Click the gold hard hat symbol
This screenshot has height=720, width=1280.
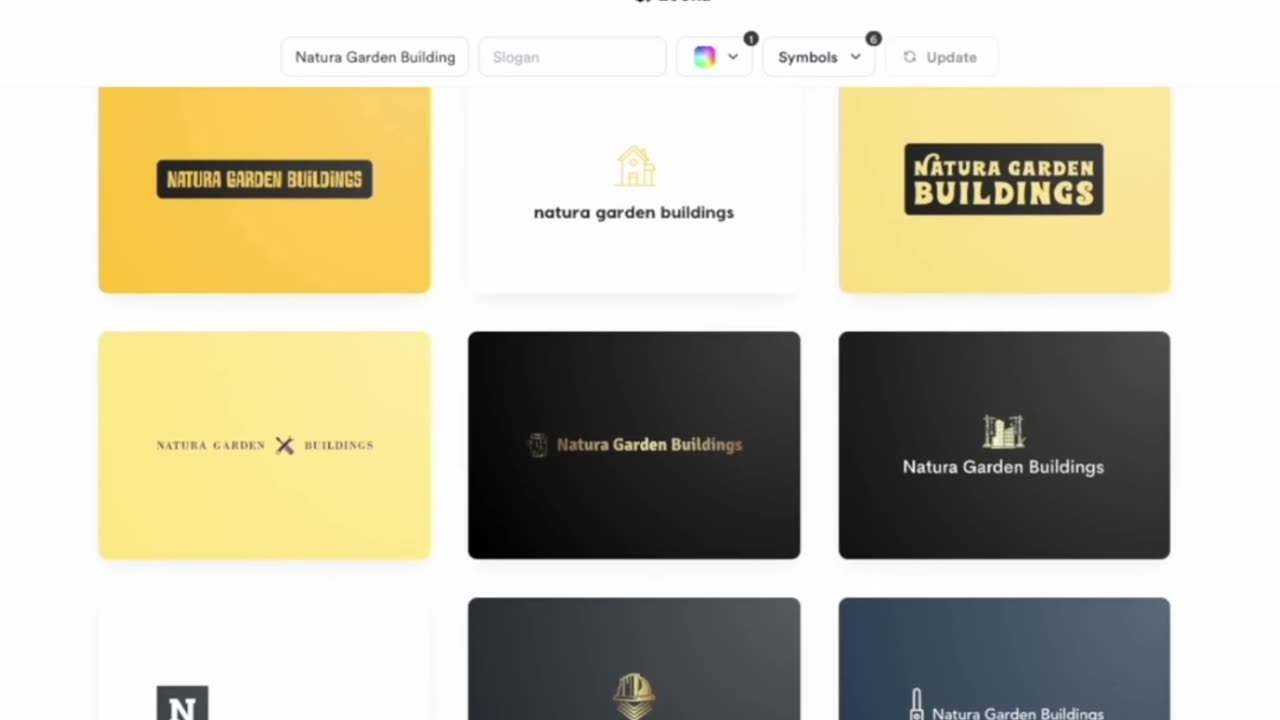point(634,696)
